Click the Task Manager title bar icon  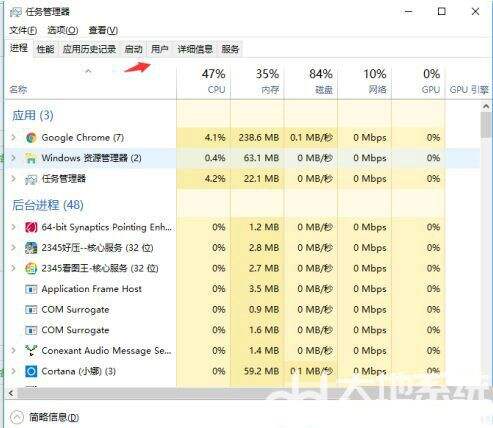(x=16, y=12)
